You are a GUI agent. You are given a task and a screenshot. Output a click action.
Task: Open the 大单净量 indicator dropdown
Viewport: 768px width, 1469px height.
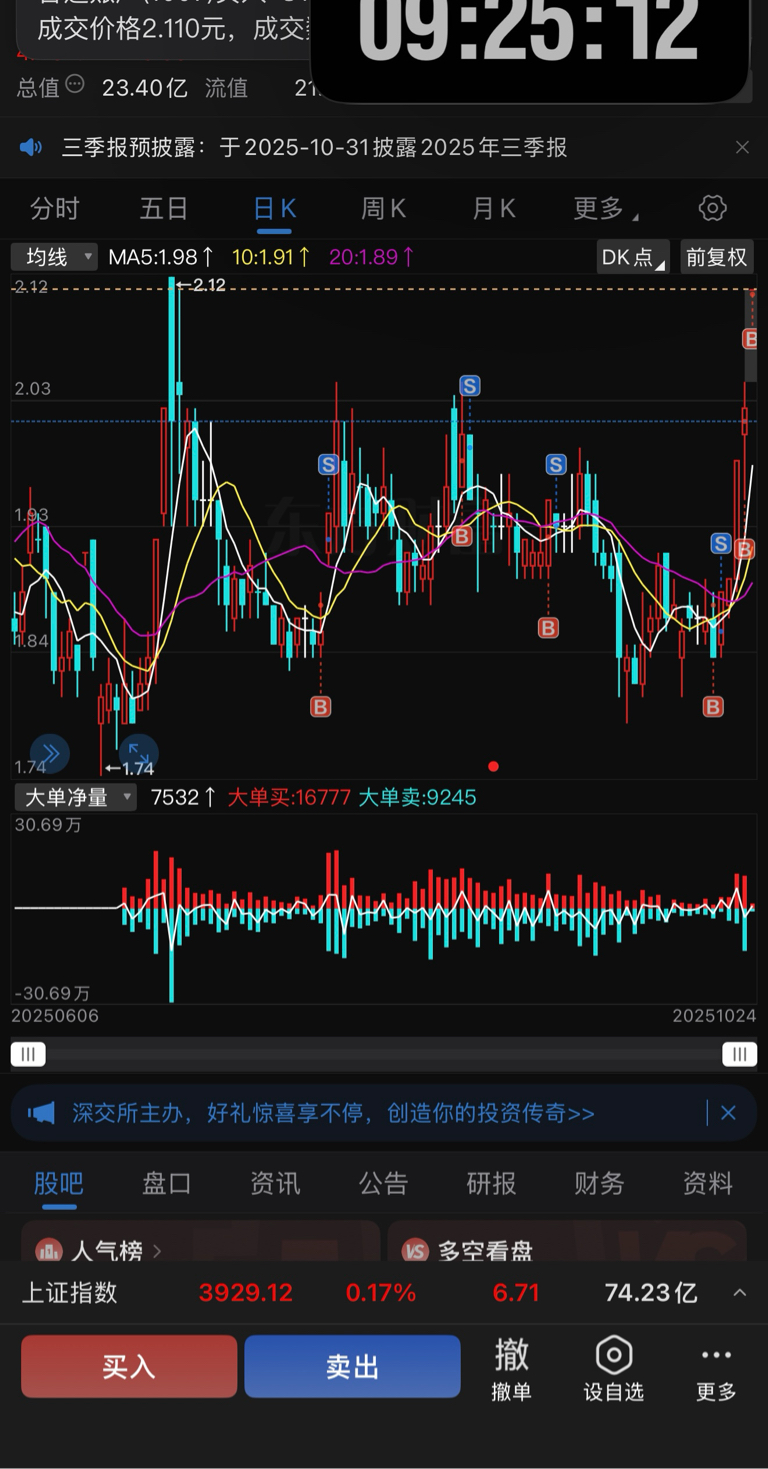(x=74, y=797)
